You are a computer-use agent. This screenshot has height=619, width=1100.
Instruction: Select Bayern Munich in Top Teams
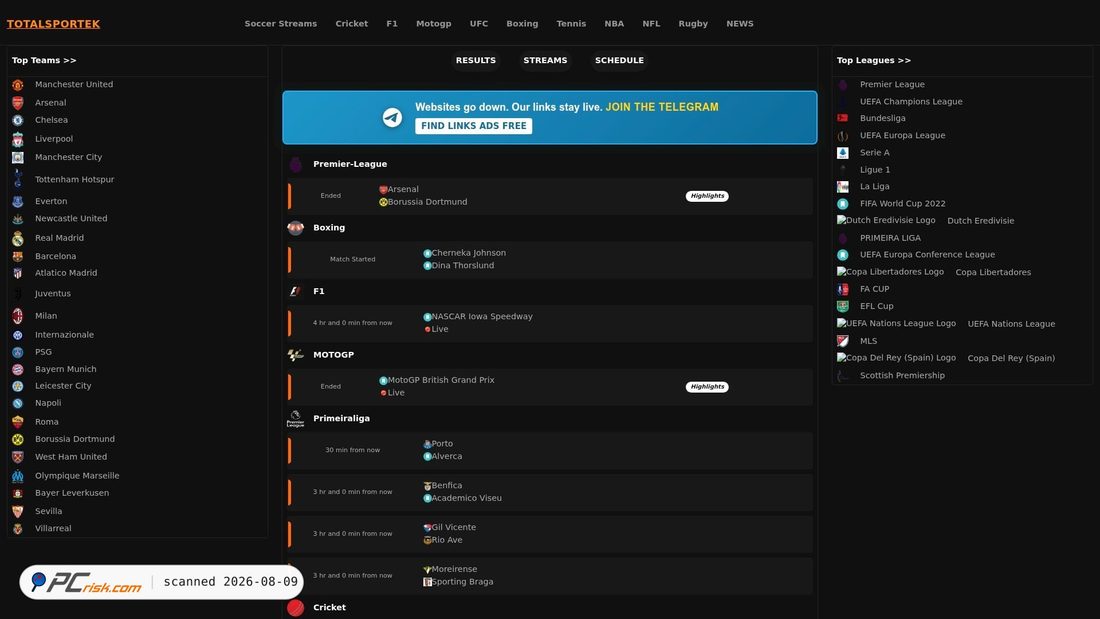[x=66, y=369]
